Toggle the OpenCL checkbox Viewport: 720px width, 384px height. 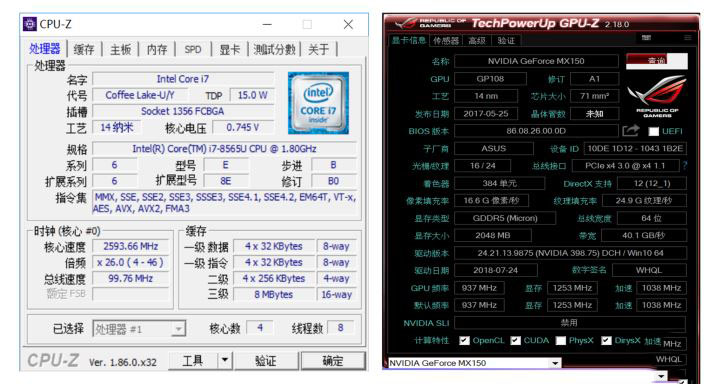464,340
